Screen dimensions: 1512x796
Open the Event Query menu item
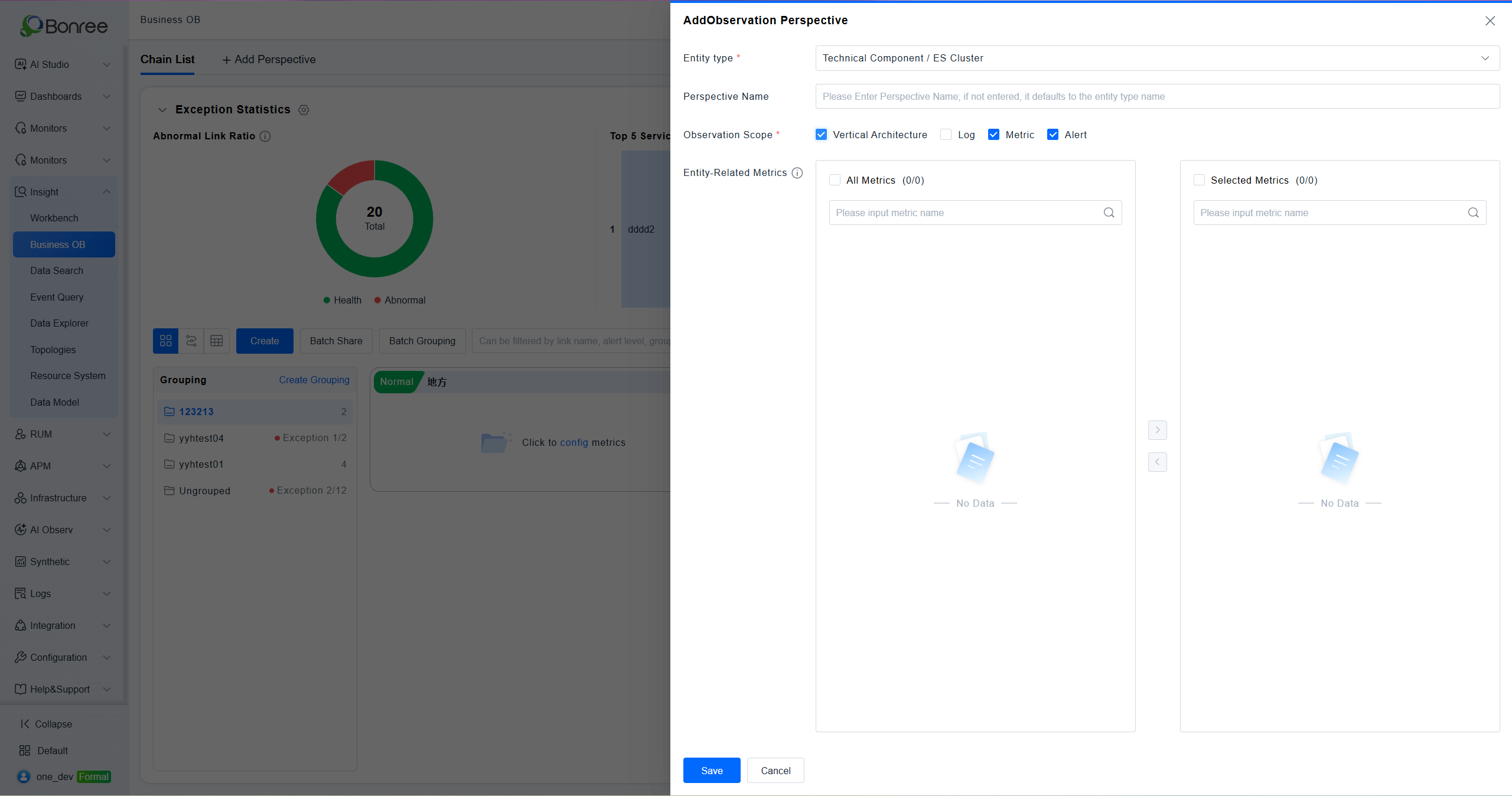64,296
